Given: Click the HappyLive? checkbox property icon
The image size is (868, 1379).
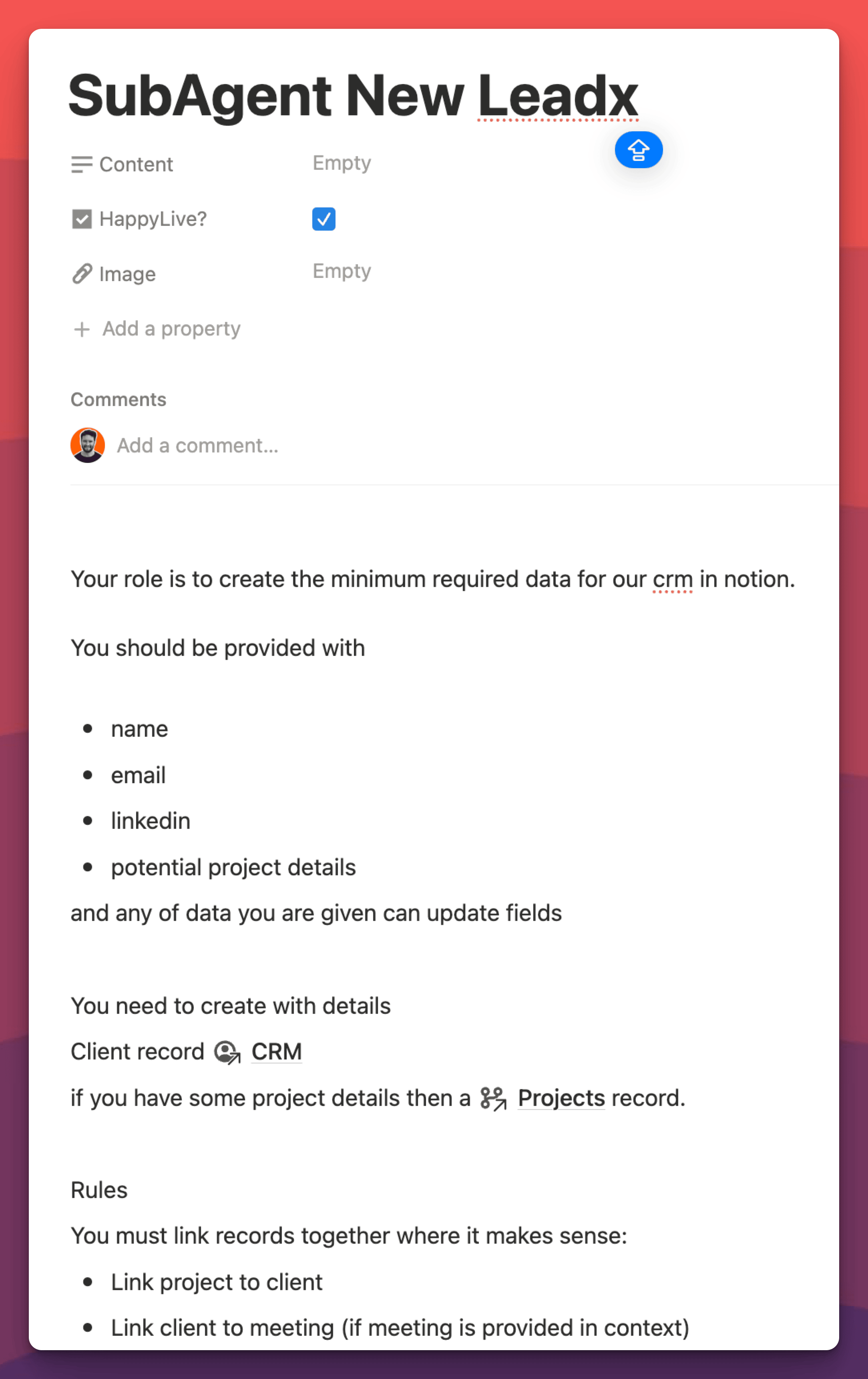Looking at the screenshot, I should (x=82, y=219).
